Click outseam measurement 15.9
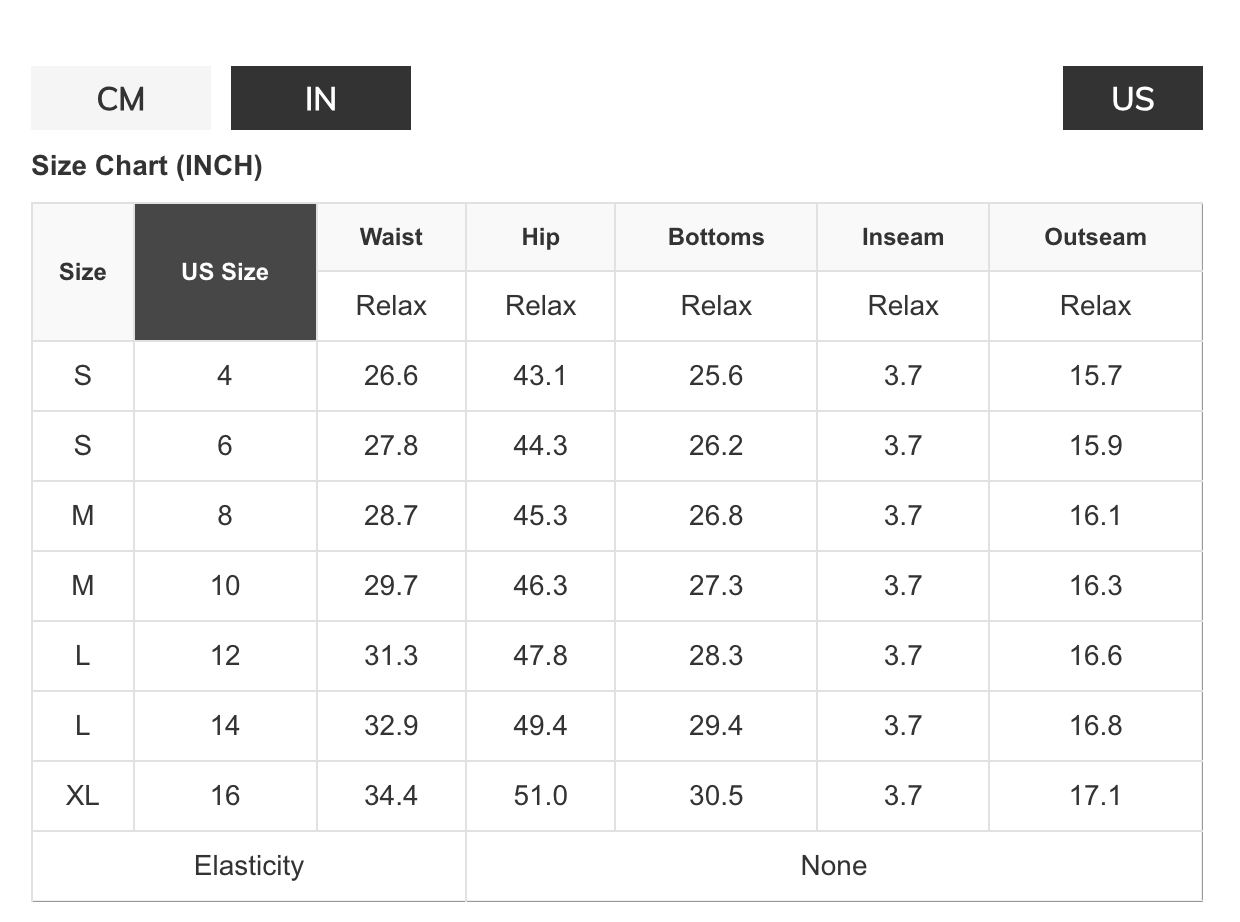 [1095, 445]
